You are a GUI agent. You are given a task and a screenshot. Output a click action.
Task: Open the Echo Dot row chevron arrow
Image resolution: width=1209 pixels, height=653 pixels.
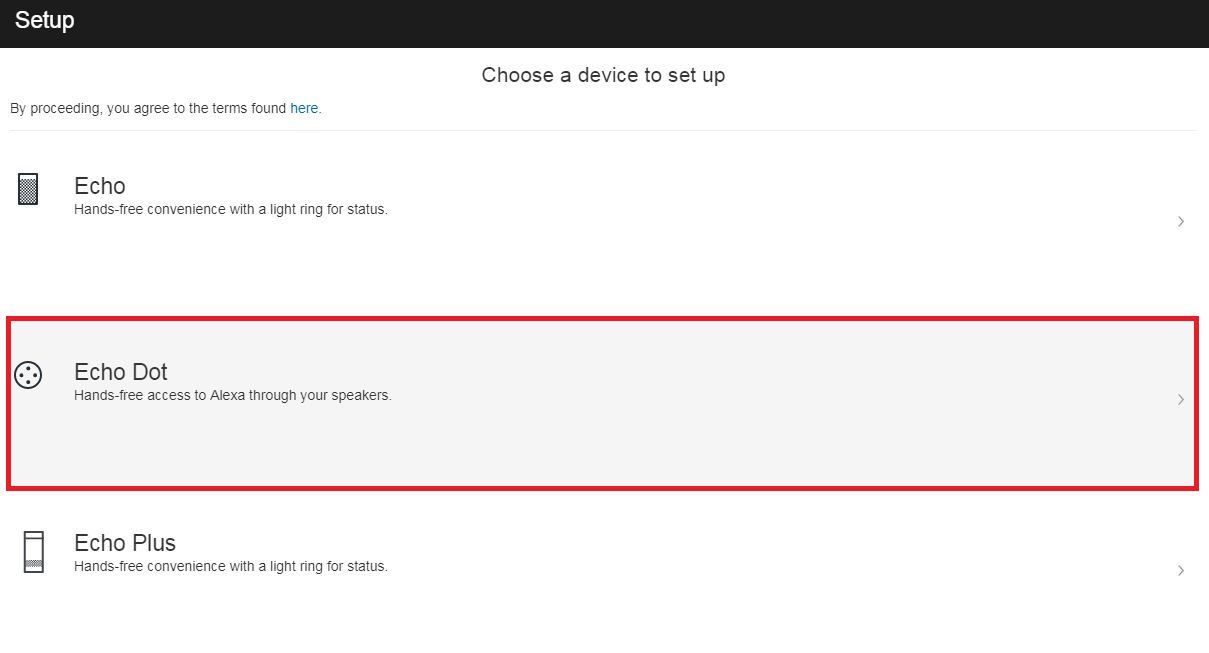[x=1181, y=400]
